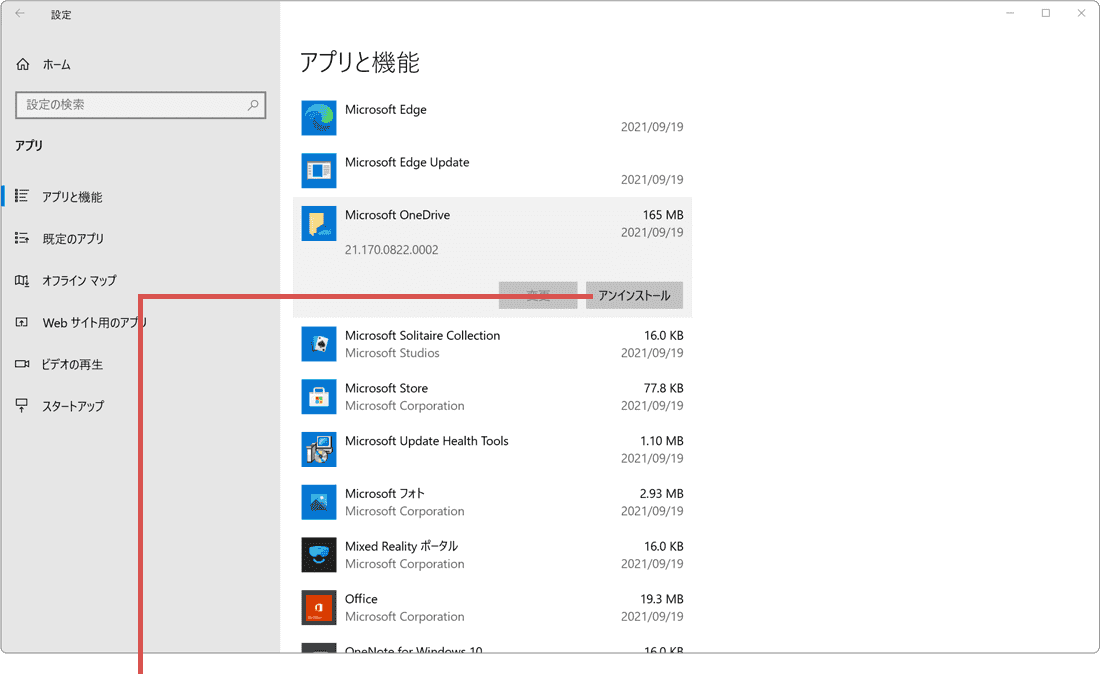The width and height of the screenshot is (1100, 674).
Task: Click the back arrow in Settings title bar
Action: click(x=20, y=13)
